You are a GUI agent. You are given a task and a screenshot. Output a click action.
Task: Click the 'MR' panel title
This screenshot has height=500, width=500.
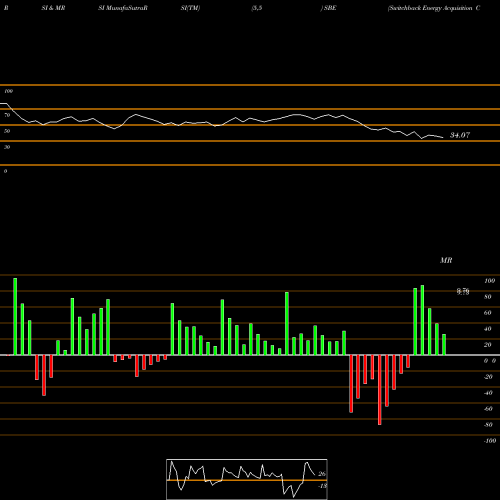coord(446,260)
